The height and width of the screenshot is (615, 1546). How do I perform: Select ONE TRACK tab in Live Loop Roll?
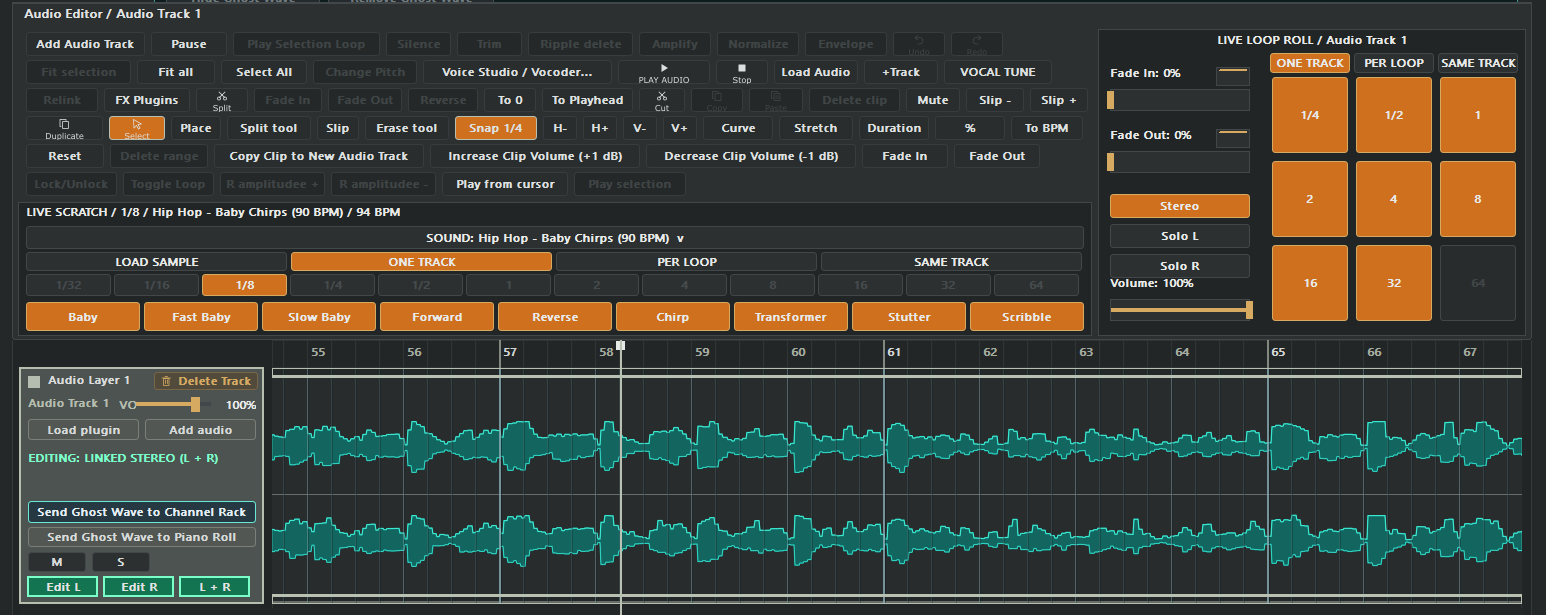coord(1309,63)
